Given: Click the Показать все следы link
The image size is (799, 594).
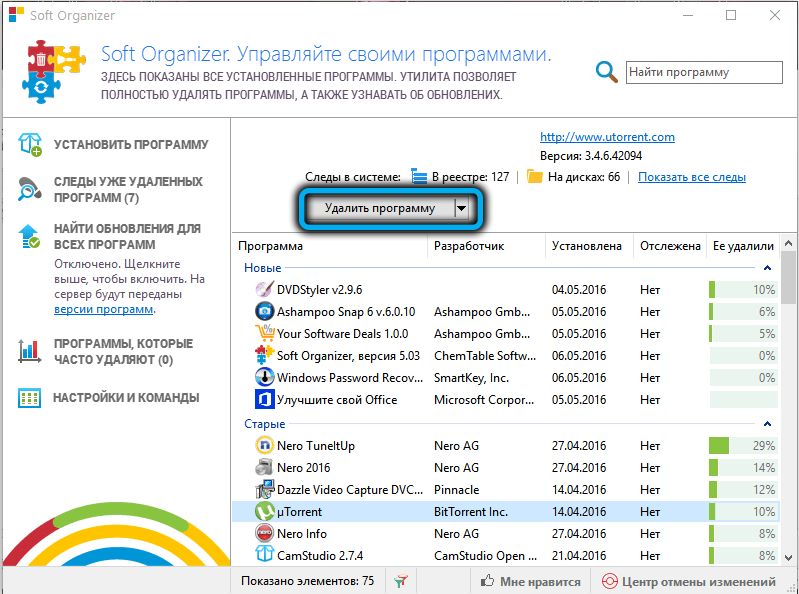Looking at the screenshot, I should (x=691, y=177).
